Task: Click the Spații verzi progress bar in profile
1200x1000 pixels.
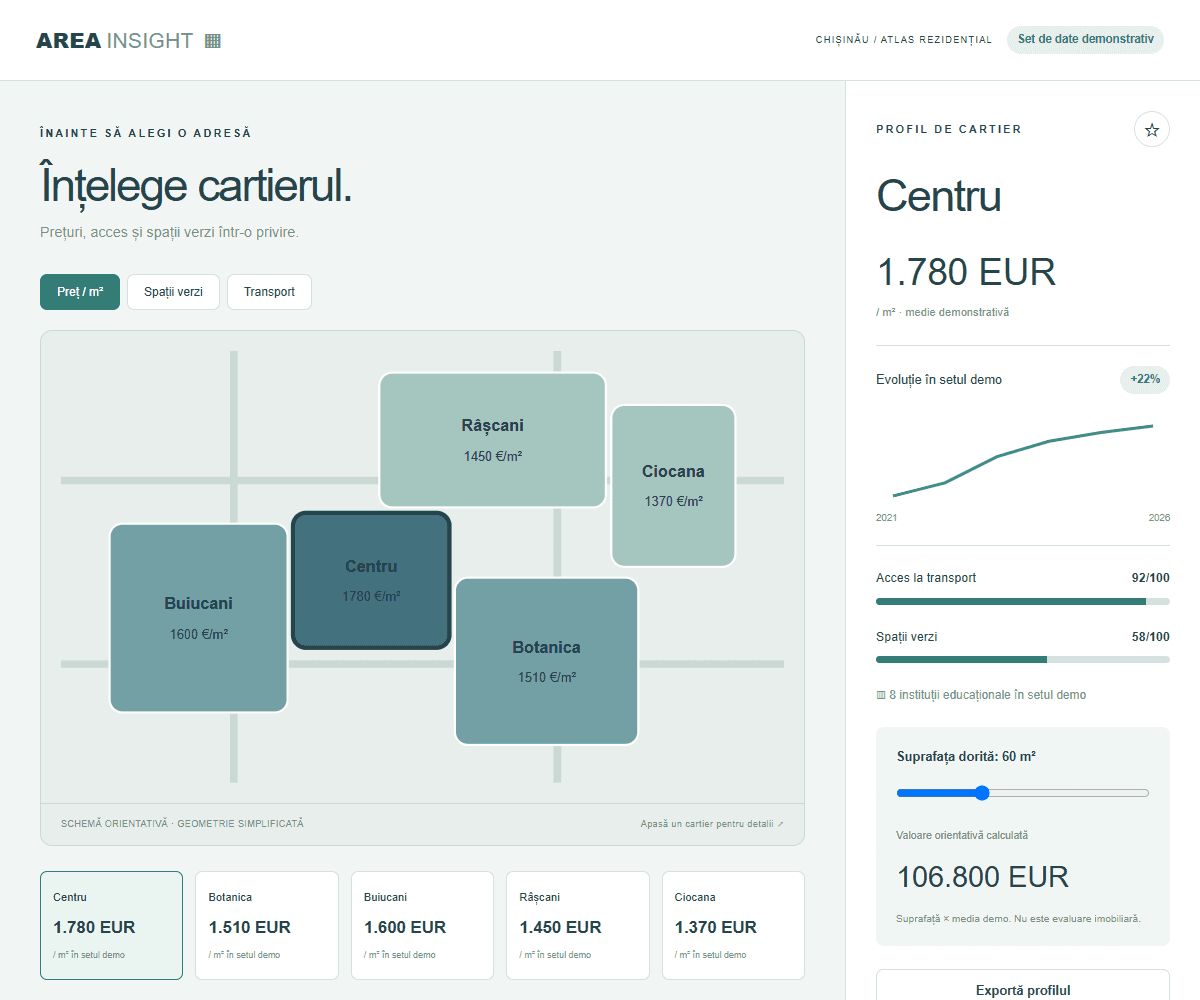Action: point(1023,659)
